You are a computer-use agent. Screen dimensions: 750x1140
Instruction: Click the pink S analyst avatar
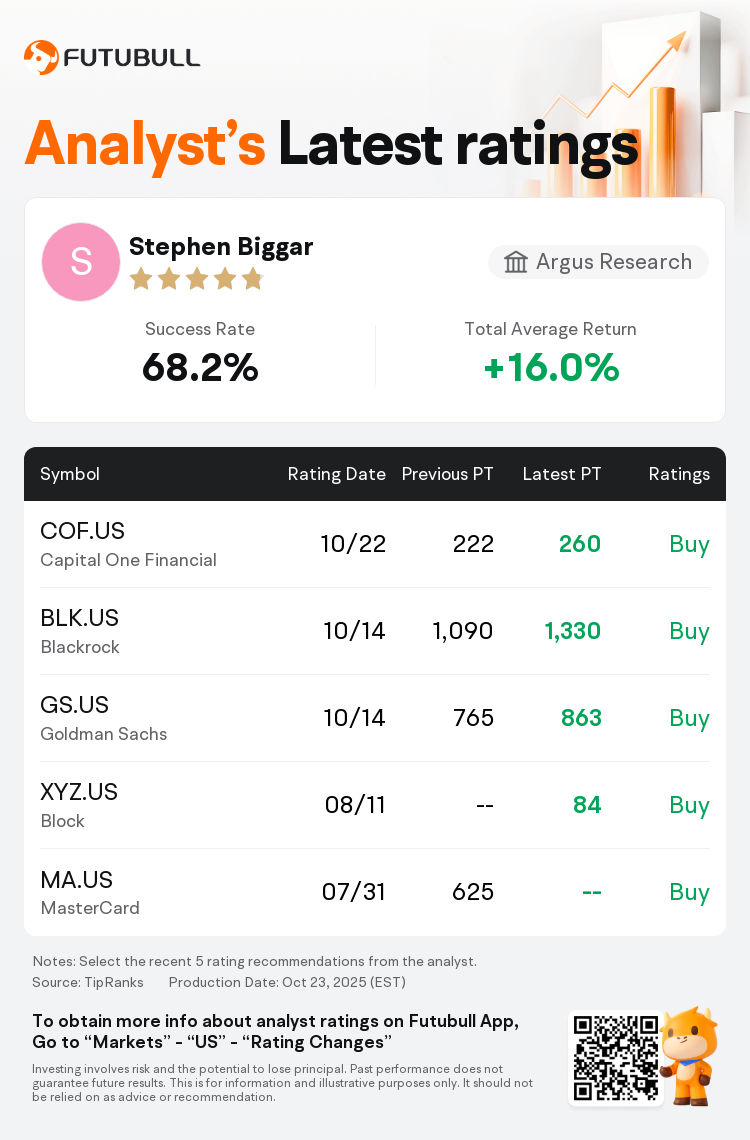[x=81, y=262]
